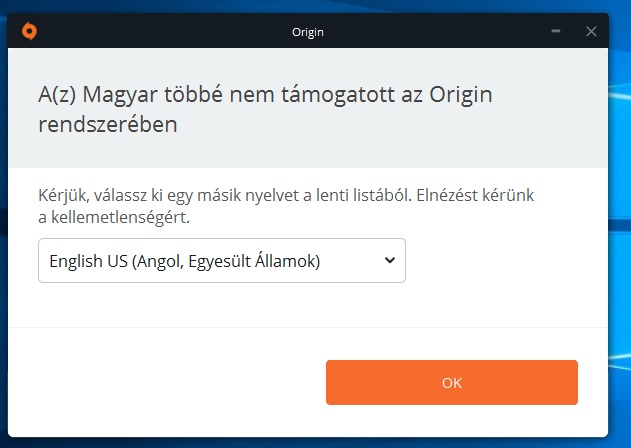Click the orange Origin logo icon

tap(30, 31)
